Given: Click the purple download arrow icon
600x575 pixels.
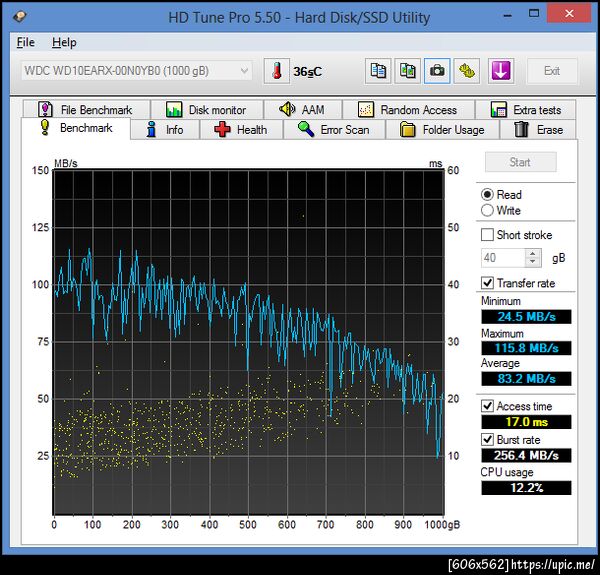Looking at the screenshot, I should (501, 71).
